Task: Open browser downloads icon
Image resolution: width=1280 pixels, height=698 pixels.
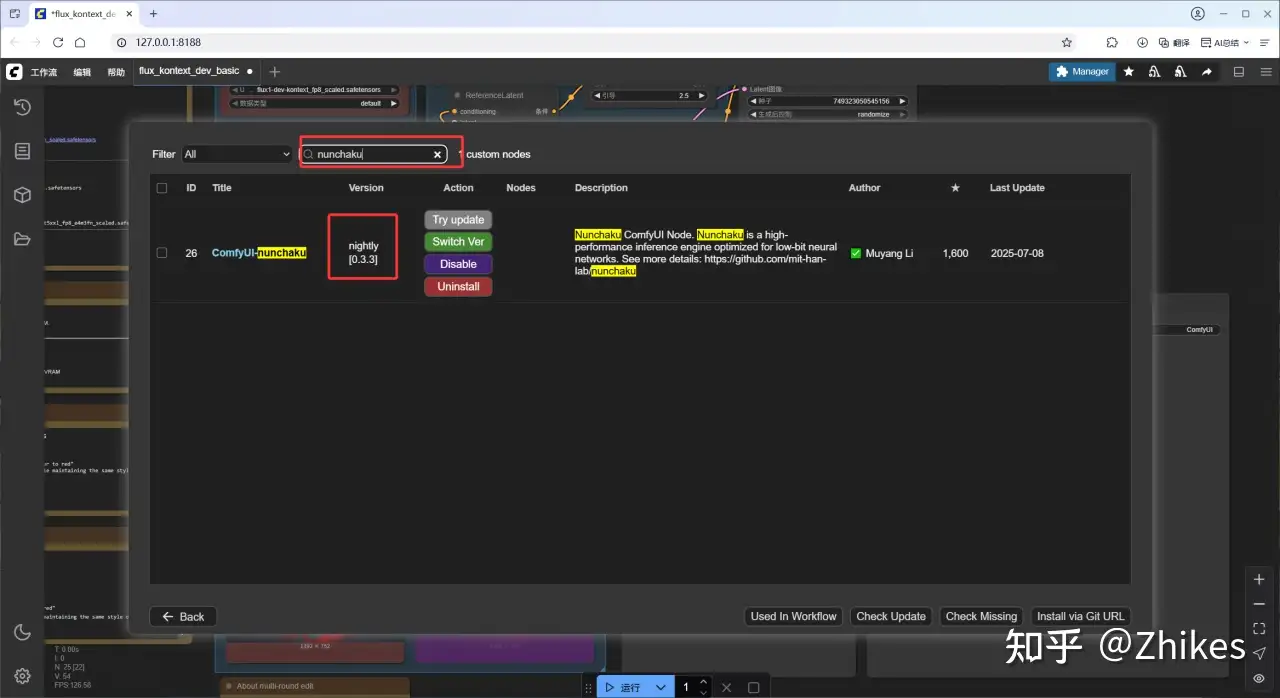Action: [x=1143, y=43]
